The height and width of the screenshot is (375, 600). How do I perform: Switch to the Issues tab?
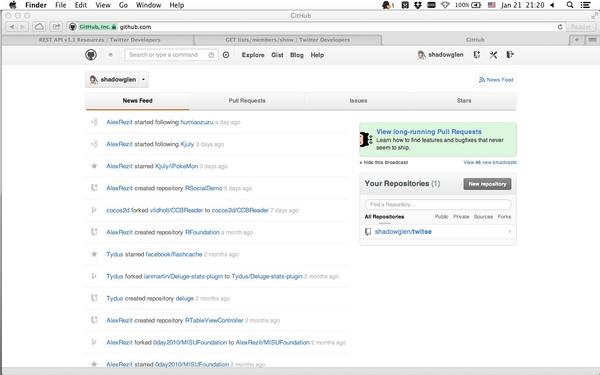tap(358, 101)
